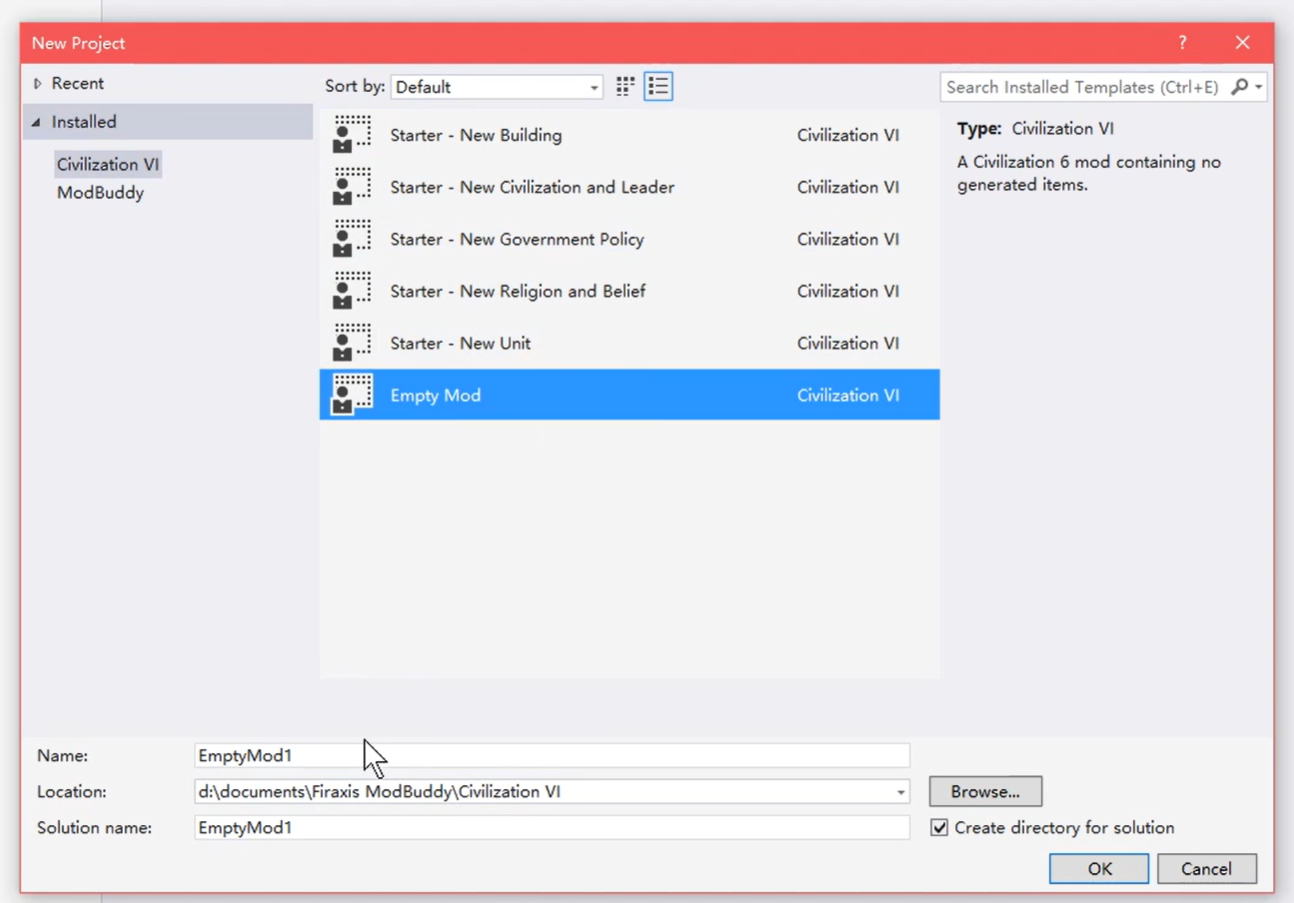This screenshot has width=1294, height=903.
Task: Click the Solution name field
Action: 552,828
